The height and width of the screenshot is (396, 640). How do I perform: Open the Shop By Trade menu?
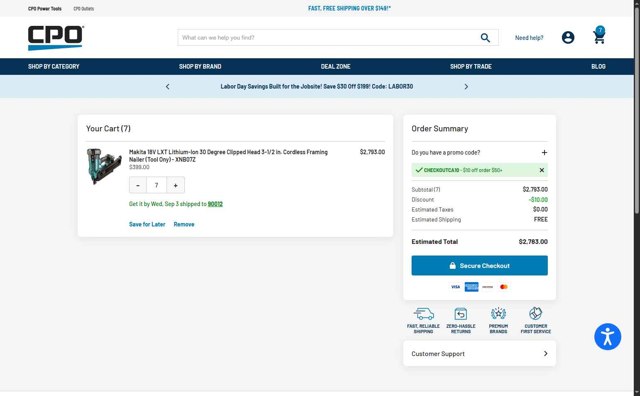tap(471, 67)
